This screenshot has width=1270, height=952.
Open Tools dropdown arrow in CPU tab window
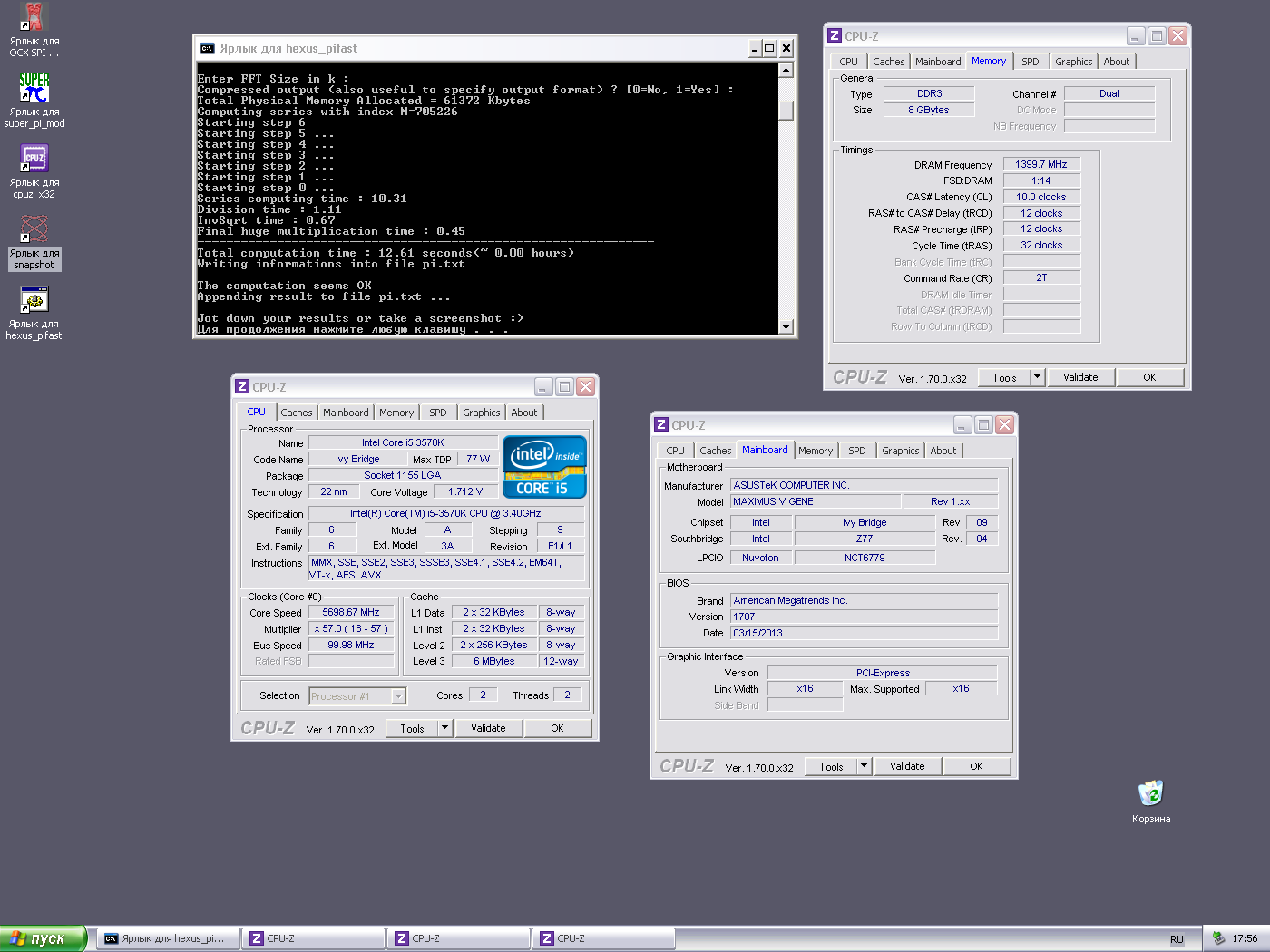(444, 728)
